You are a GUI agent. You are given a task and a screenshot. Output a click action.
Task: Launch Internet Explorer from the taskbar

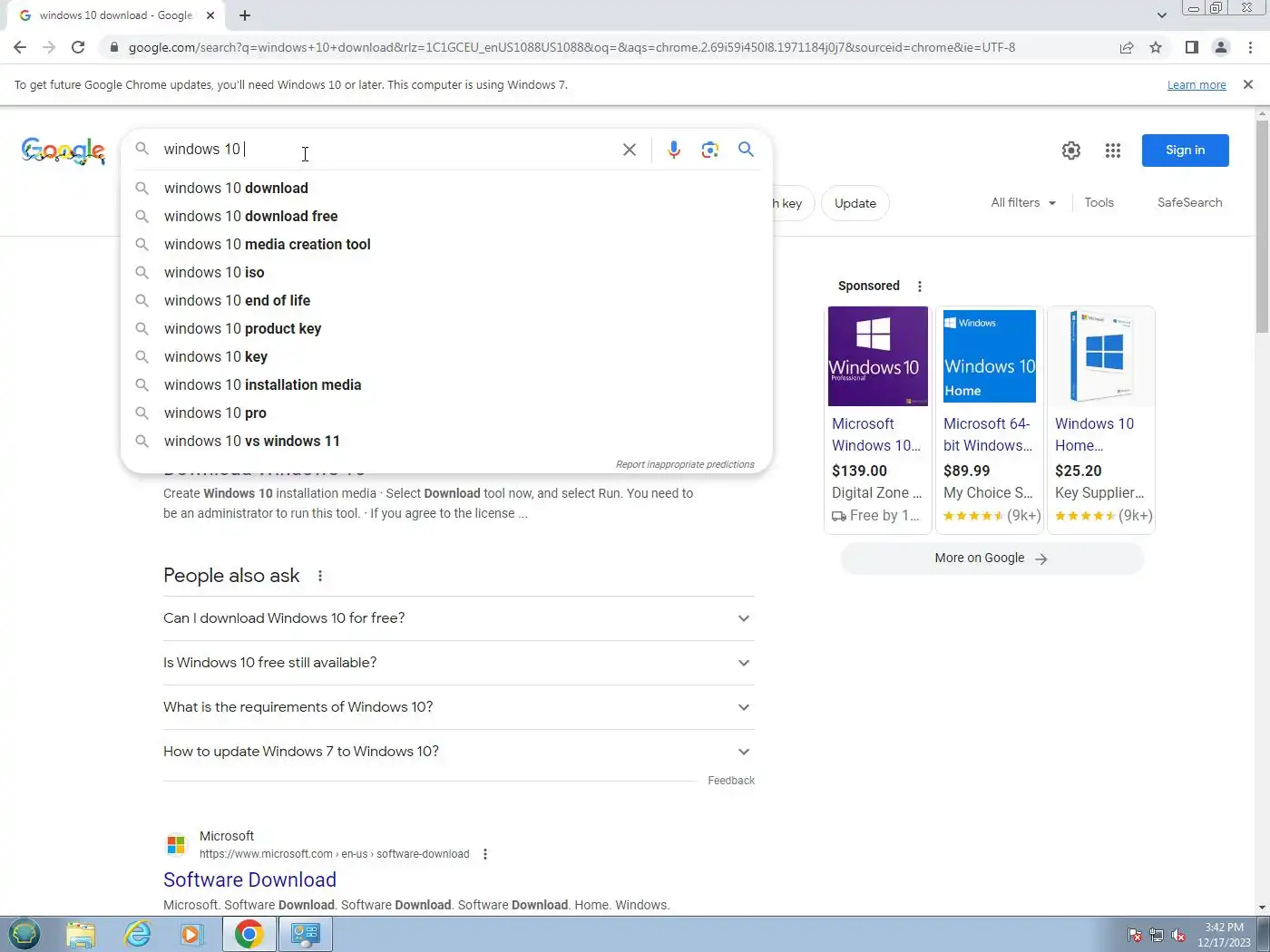coord(137,934)
